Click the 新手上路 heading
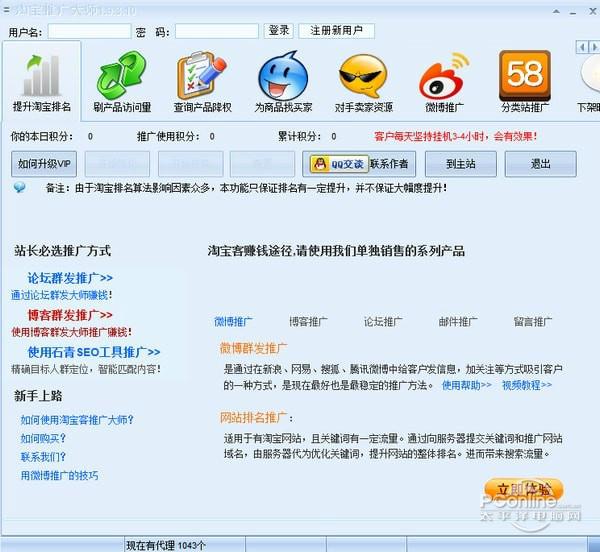600x552 pixels. click(x=38, y=396)
